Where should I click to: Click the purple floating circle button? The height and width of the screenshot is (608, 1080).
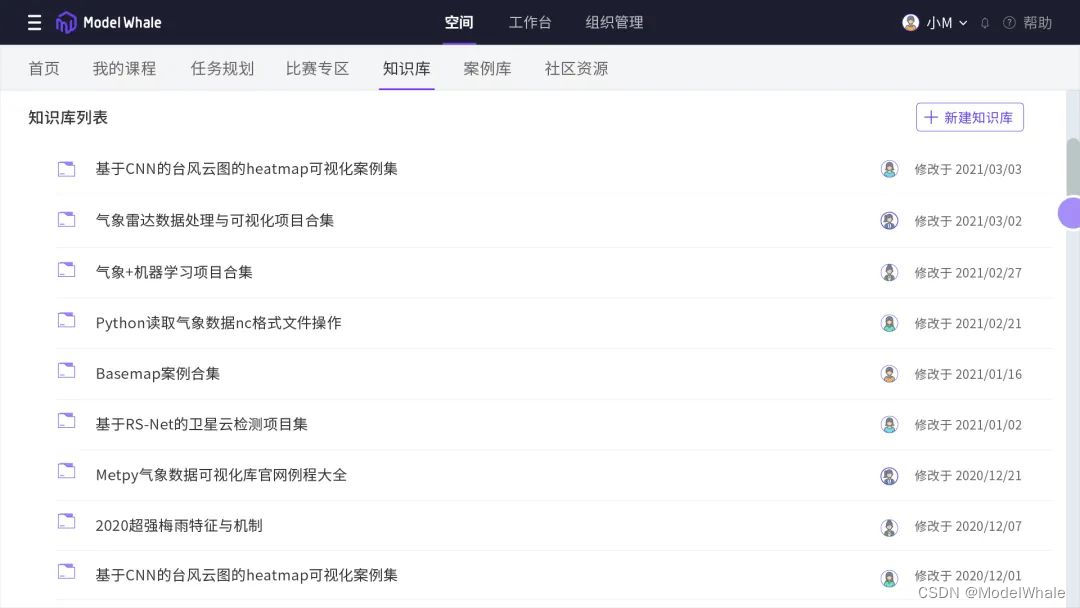[x=1070, y=213]
